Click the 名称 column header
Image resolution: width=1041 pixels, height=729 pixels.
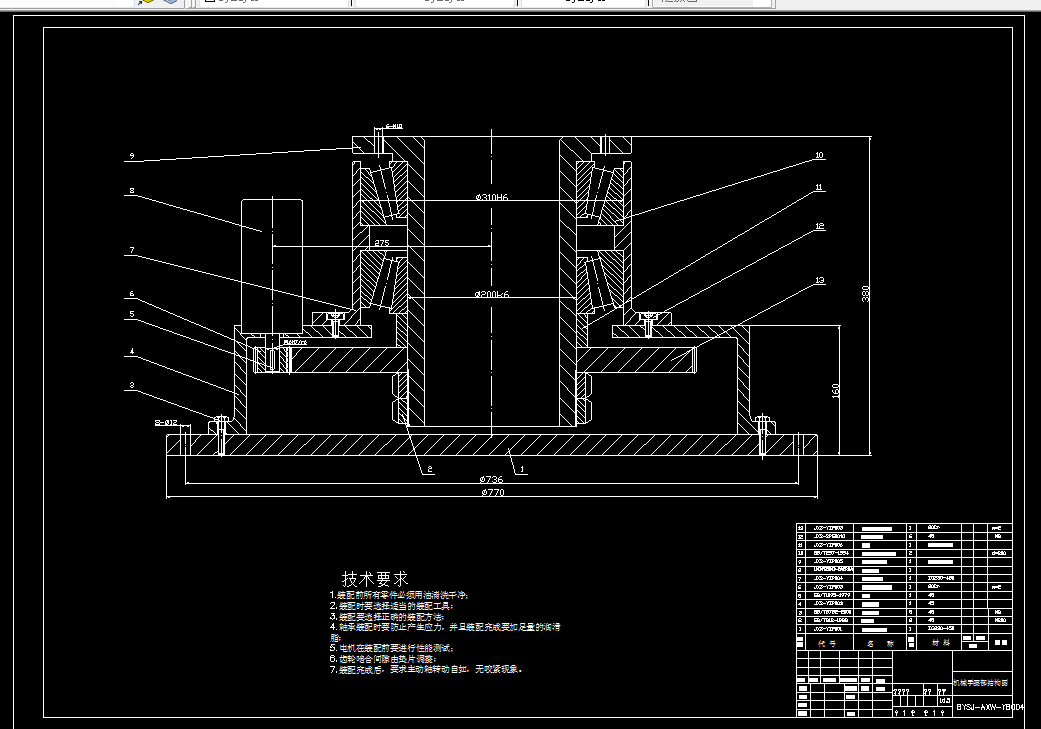(881, 643)
